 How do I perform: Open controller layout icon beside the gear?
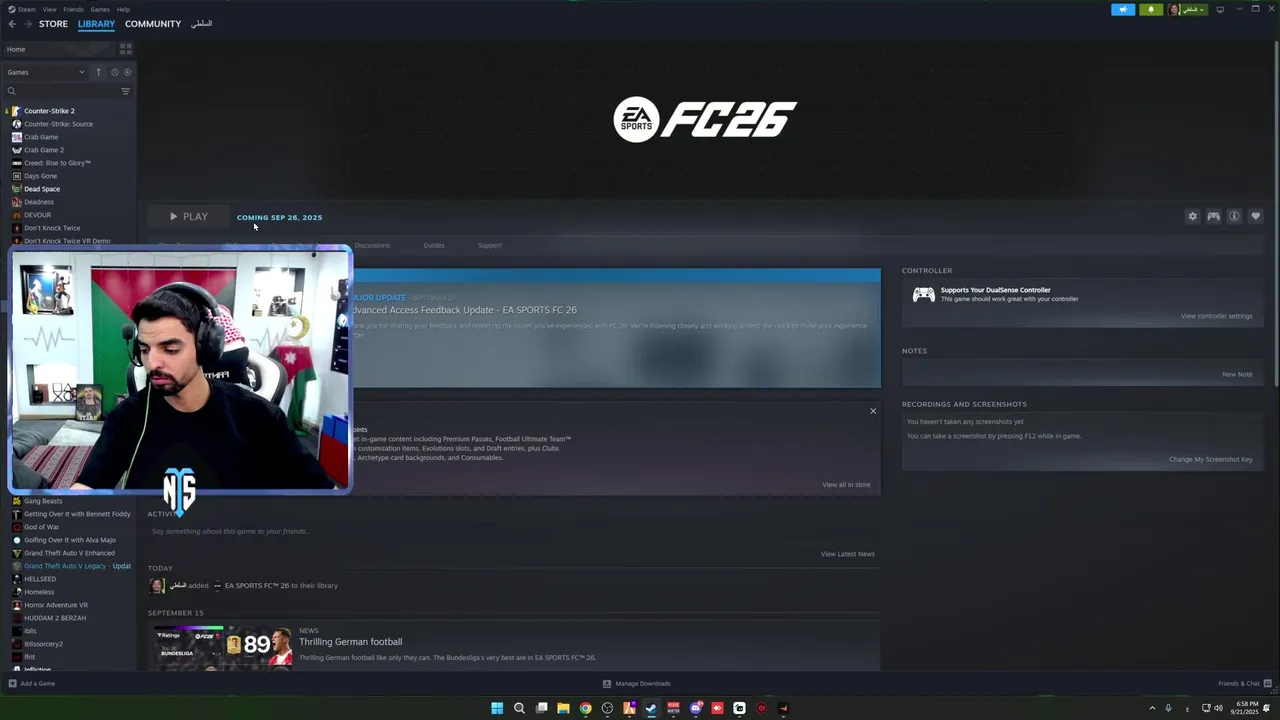tap(1213, 217)
